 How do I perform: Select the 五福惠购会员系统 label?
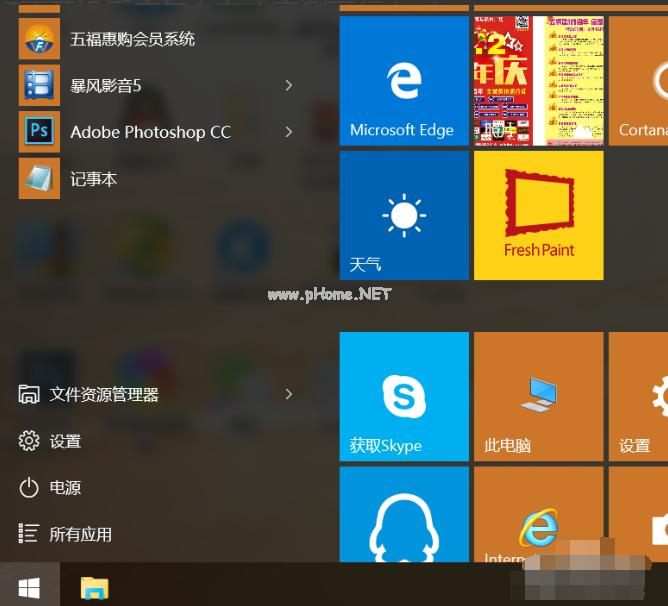point(132,39)
